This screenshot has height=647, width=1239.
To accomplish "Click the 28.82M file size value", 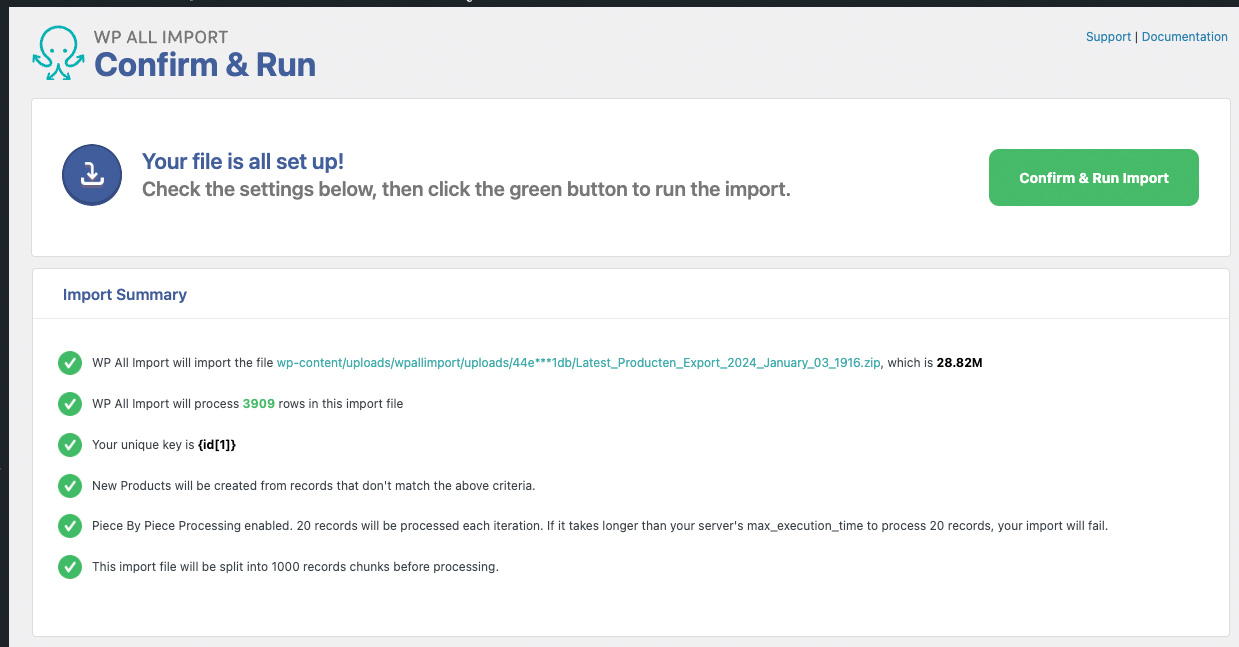I will [960, 363].
